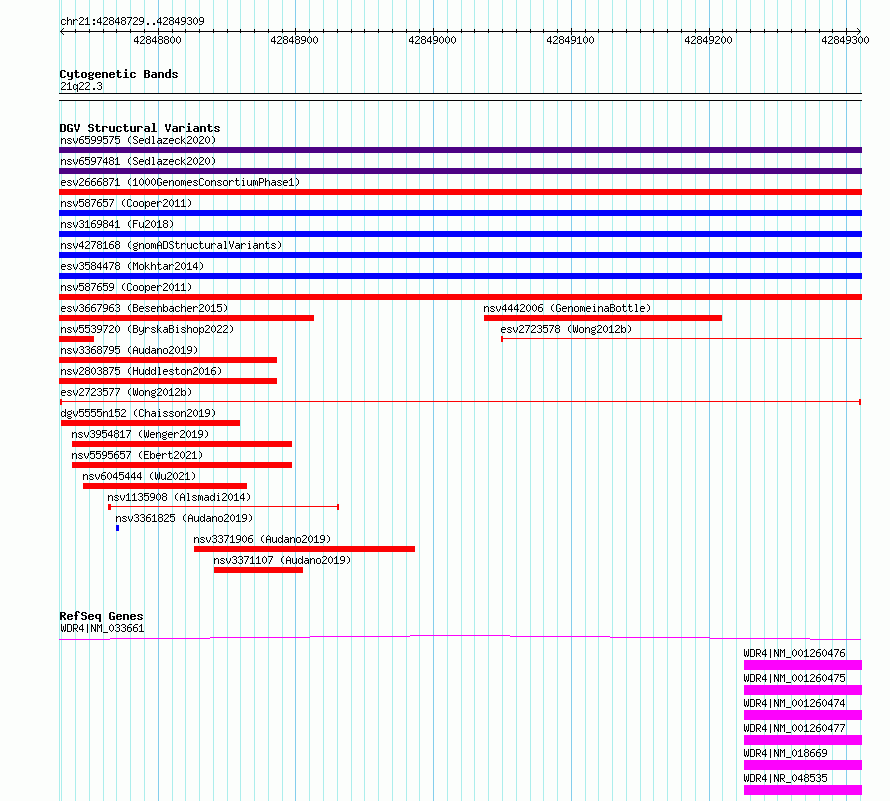Click the nsv3371107 (Audano2019) label

coord(282,560)
